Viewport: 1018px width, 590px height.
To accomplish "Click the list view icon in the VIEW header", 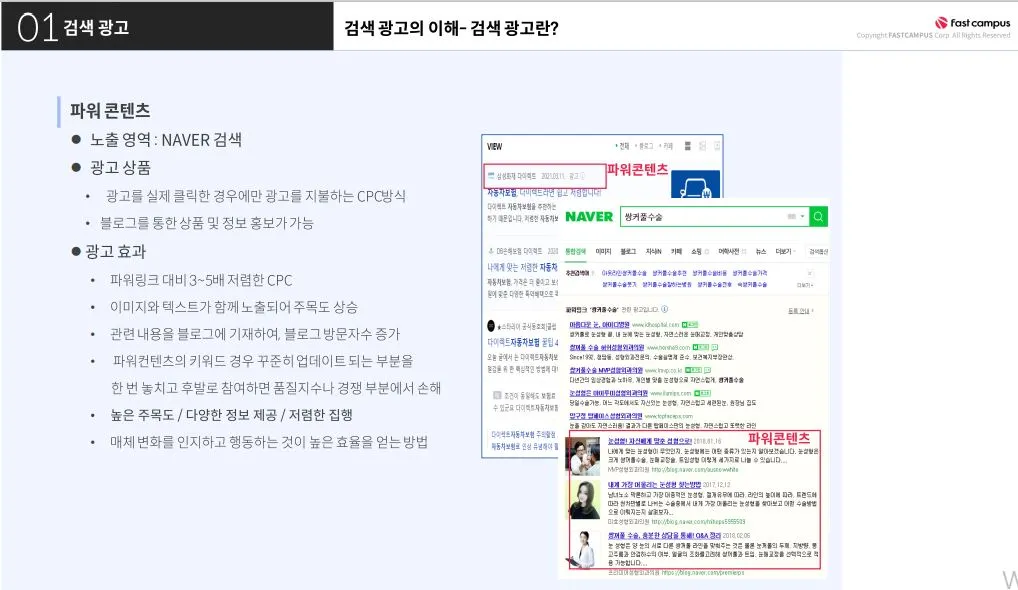I will tap(688, 146).
